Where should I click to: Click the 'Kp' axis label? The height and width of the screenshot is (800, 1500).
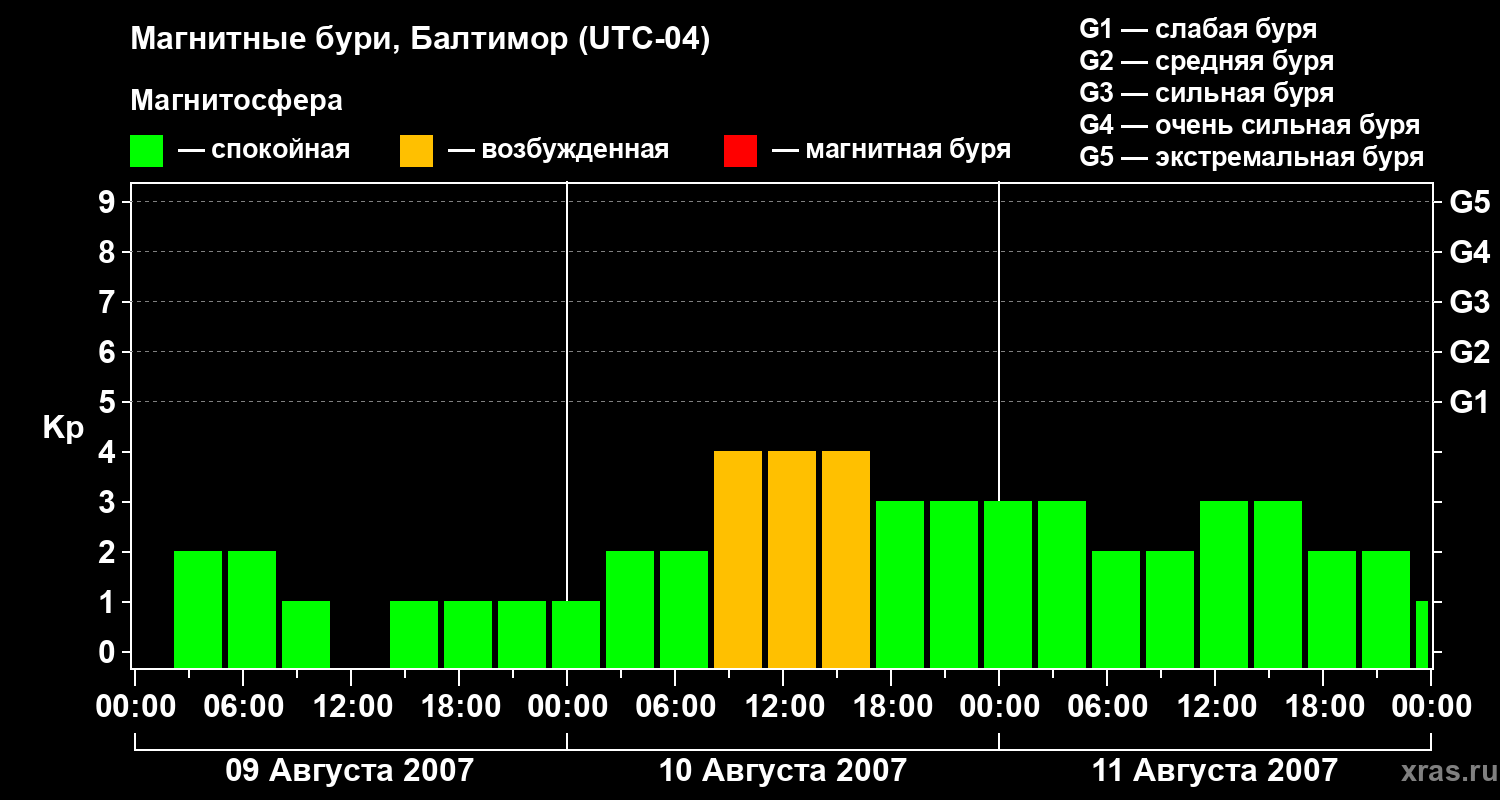pos(63,428)
